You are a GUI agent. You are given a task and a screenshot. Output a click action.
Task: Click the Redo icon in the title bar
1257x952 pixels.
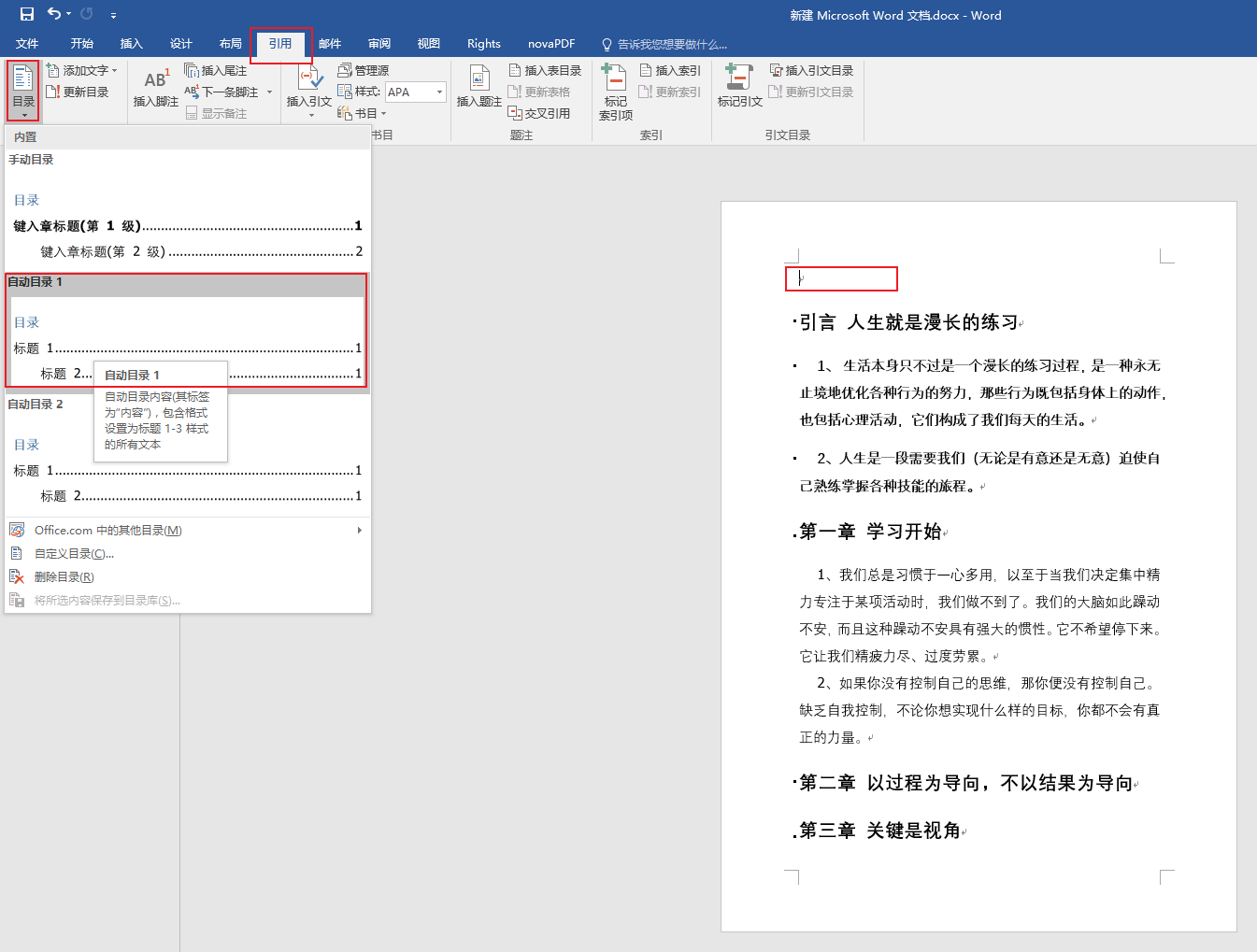87,14
